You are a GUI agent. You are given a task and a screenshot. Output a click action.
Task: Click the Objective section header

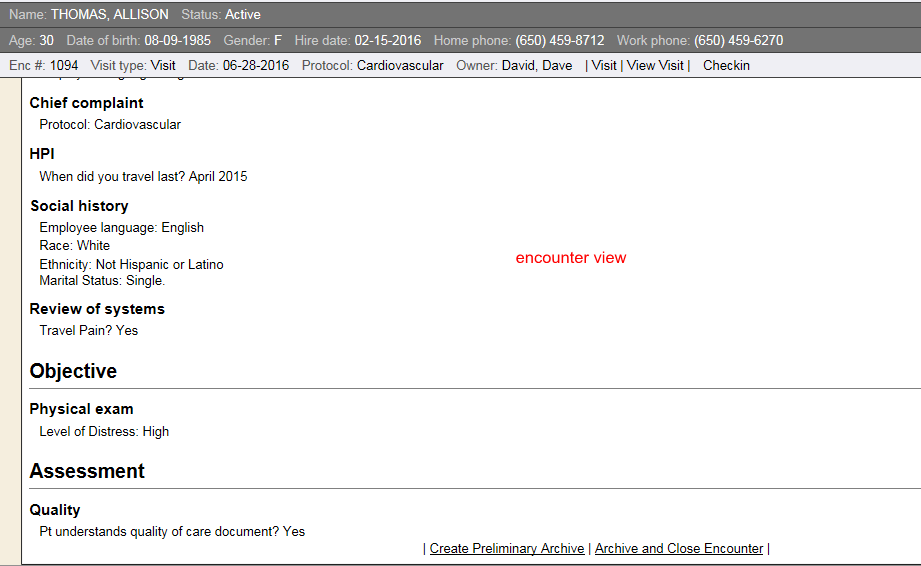73,371
